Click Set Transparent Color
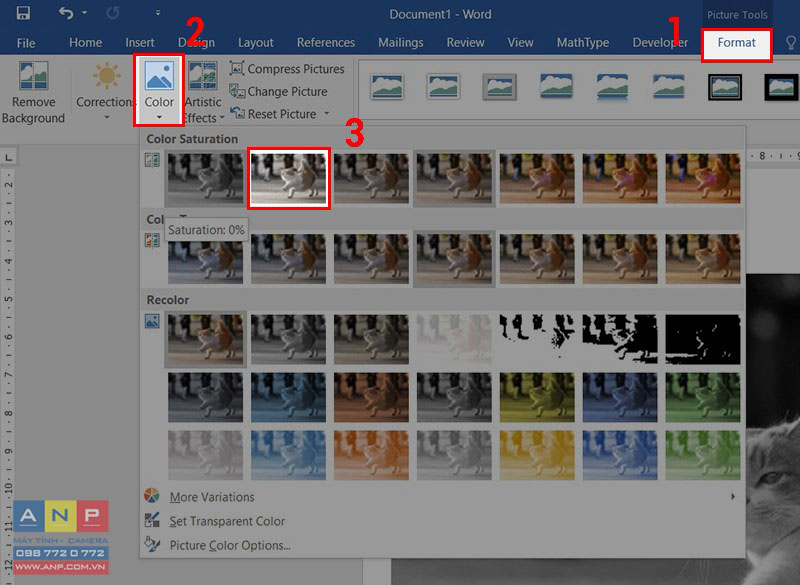The height and width of the screenshot is (585, 800). click(x=227, y=521)
